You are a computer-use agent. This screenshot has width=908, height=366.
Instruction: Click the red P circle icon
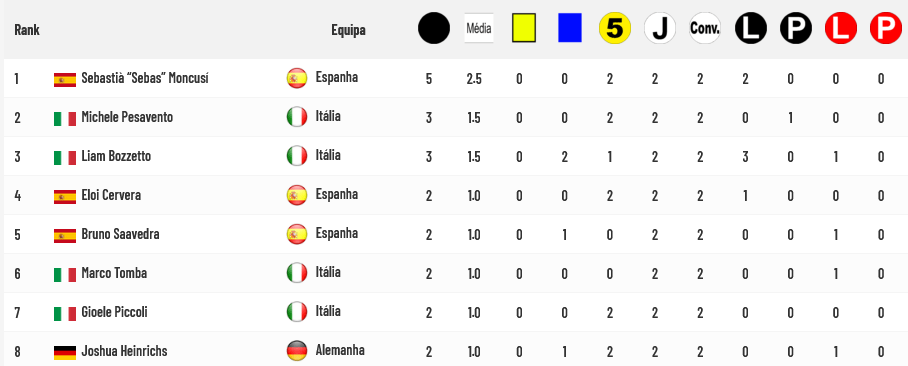tap(886, 28)
